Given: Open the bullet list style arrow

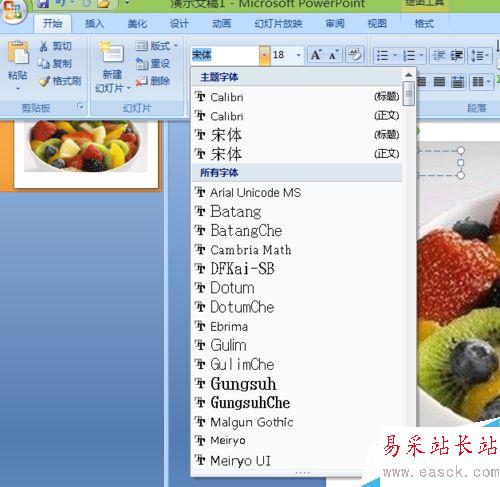Looking at the screenshot, I should pos(395,55).
